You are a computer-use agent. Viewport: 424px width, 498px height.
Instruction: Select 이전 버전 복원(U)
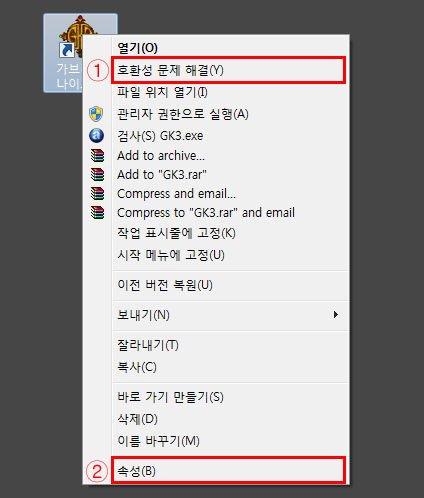(231, 285)
